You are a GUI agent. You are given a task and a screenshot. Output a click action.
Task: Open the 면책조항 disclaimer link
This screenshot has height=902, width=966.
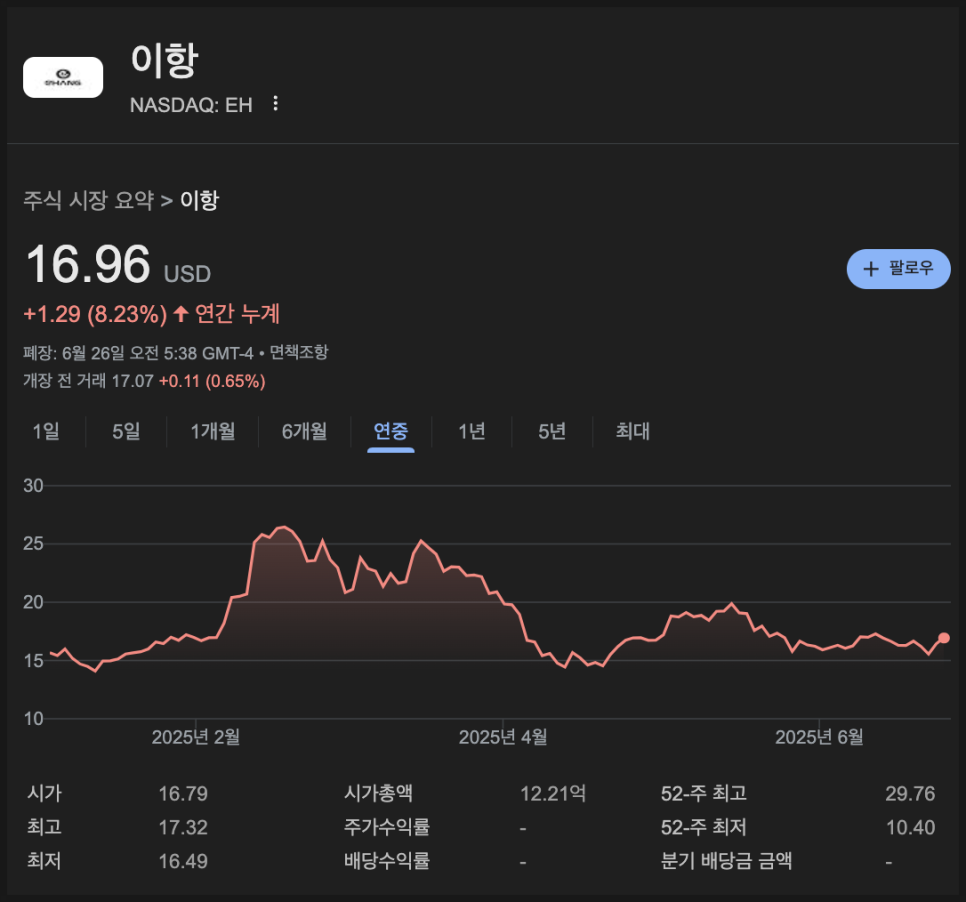(x=299, y=352)
